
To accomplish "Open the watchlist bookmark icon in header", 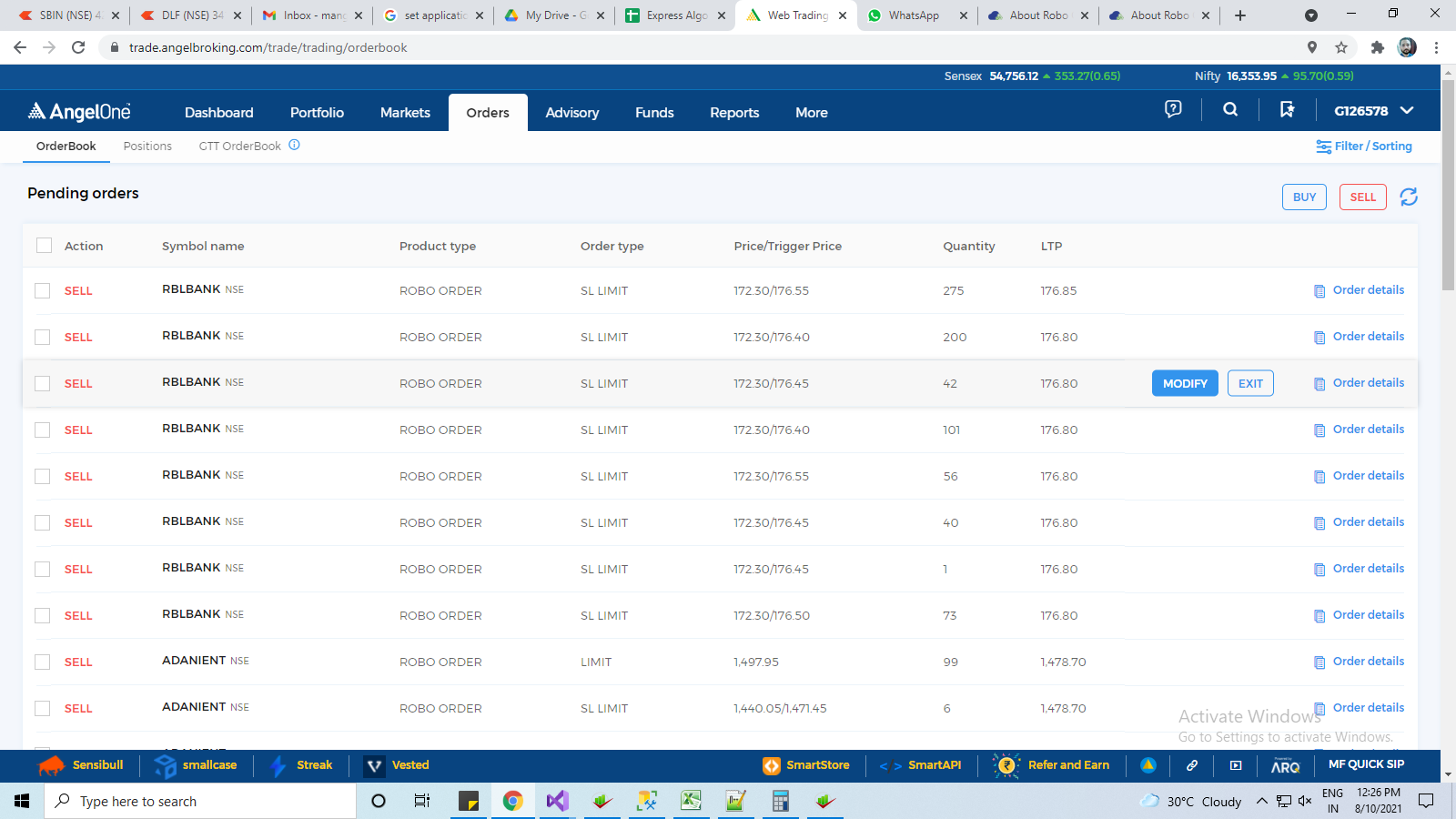I will pyautogui.click(x=1287, y=109).
